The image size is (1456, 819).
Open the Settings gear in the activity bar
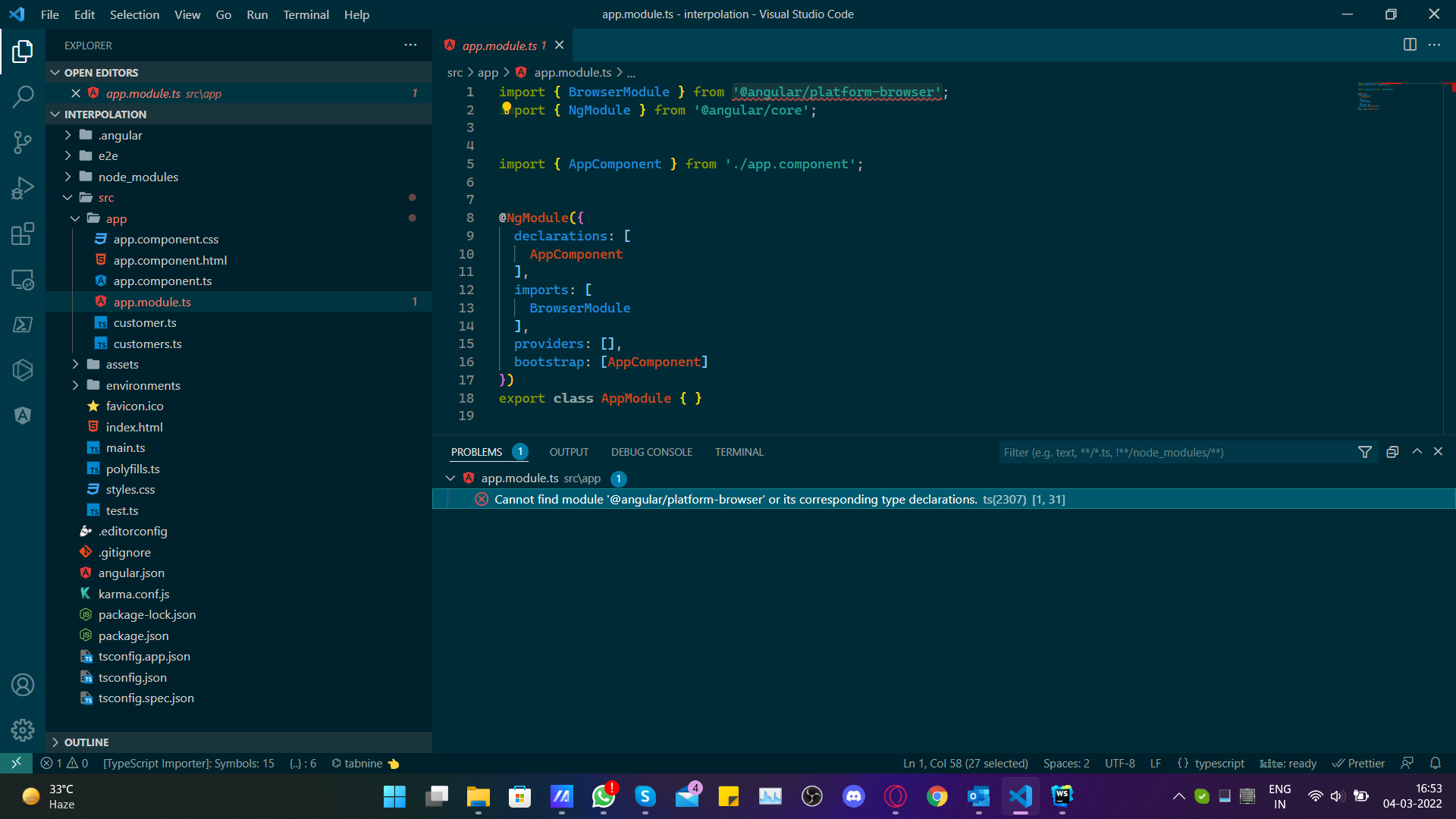[23, 730]
